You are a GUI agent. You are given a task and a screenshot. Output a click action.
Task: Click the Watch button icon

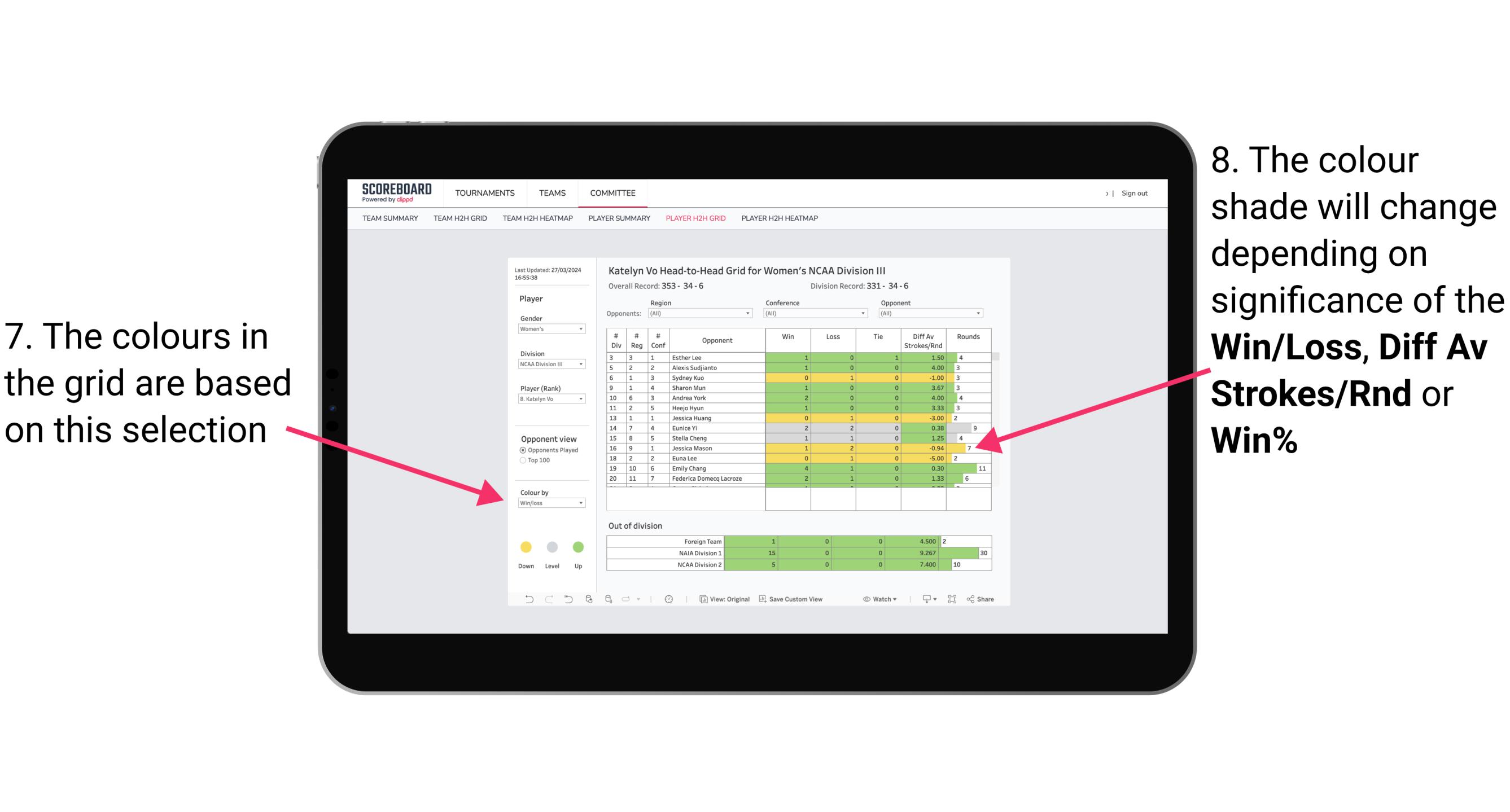click(x=863, y=601)
